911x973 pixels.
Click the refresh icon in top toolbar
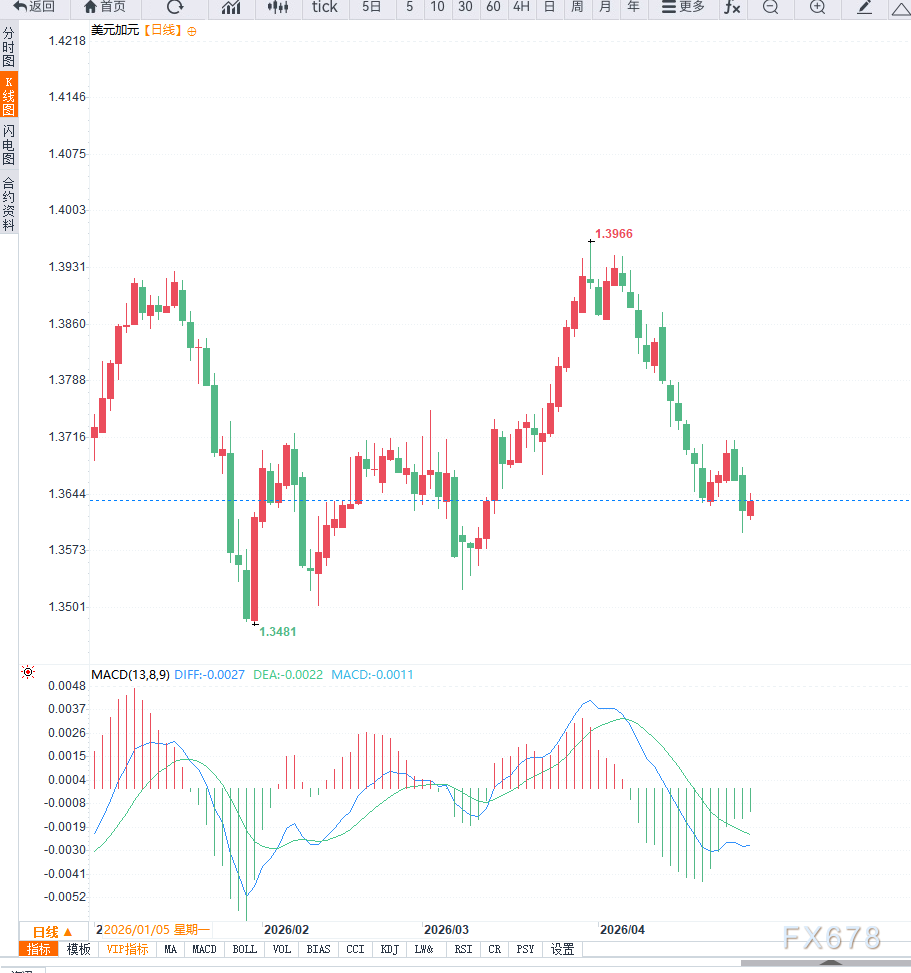point(175,7)
